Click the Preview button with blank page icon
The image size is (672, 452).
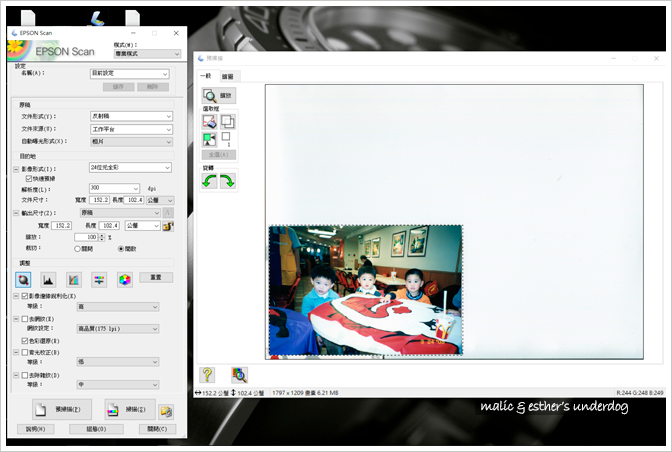pos(62,410)
